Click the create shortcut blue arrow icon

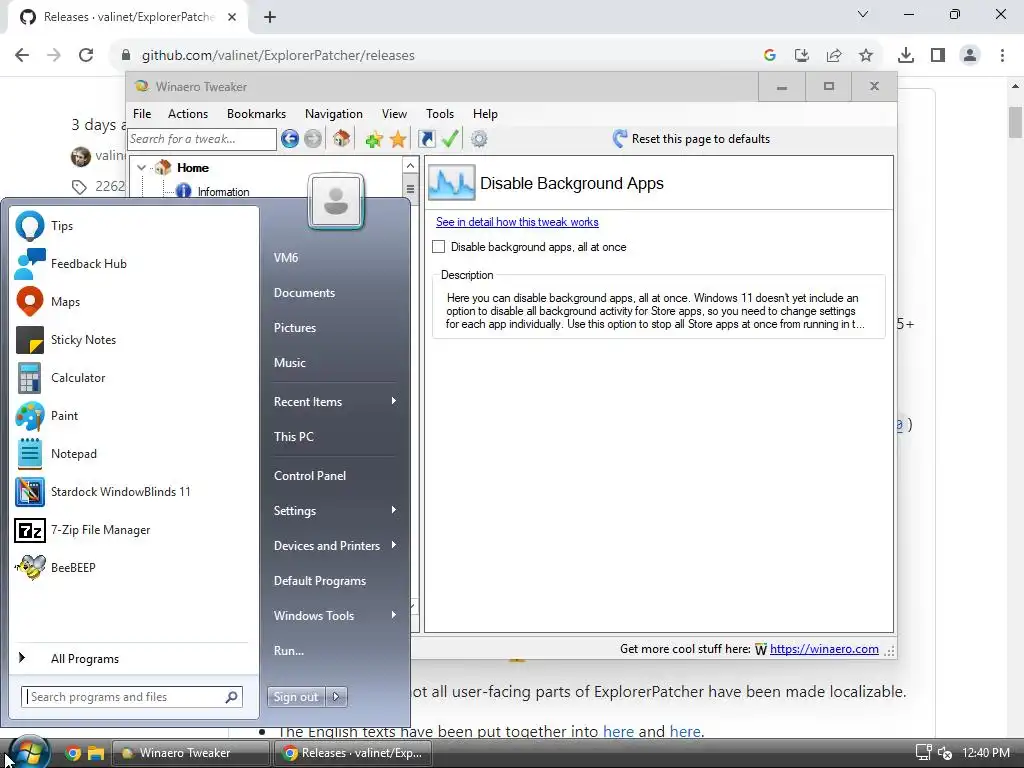[x=426, y=138]
